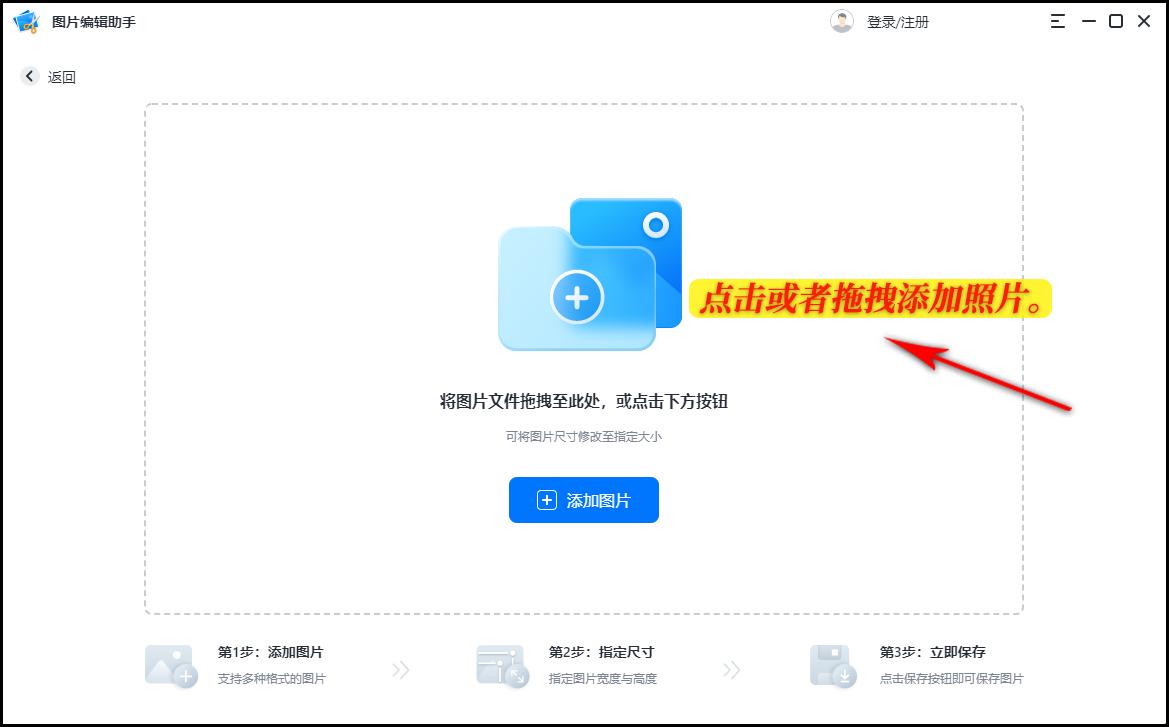Select the 第1步 添加图片 step icon
The height and width of the screenshot is (727, 1169).
(172, 662)
